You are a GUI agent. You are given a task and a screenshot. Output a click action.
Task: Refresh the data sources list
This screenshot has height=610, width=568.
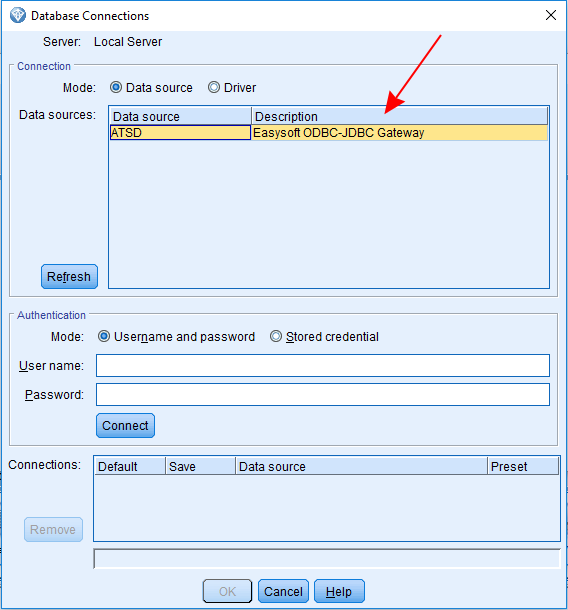coord(69,277)
